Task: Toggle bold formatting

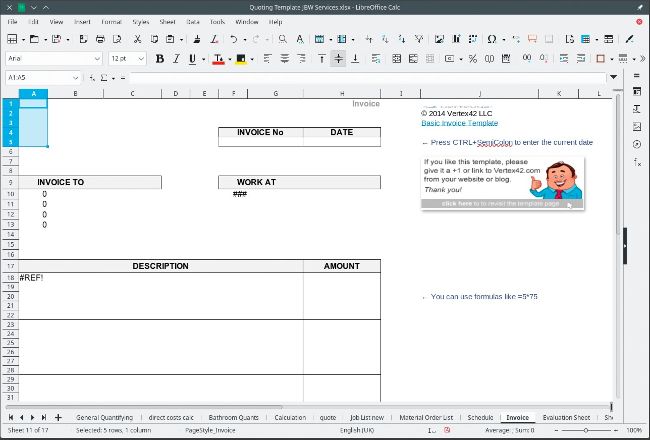Action: 159,59
